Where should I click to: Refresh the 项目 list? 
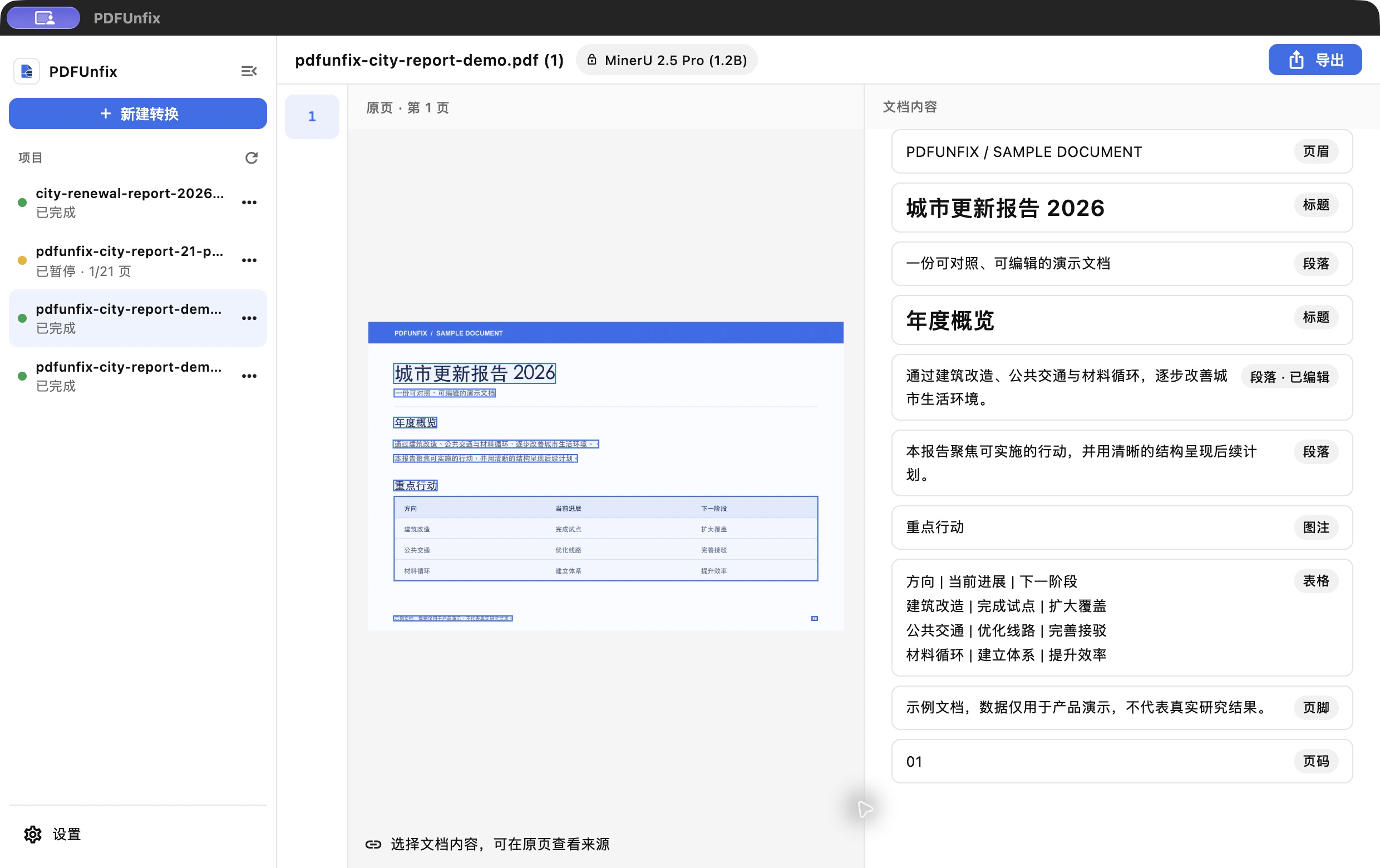(x=251, y=157)
